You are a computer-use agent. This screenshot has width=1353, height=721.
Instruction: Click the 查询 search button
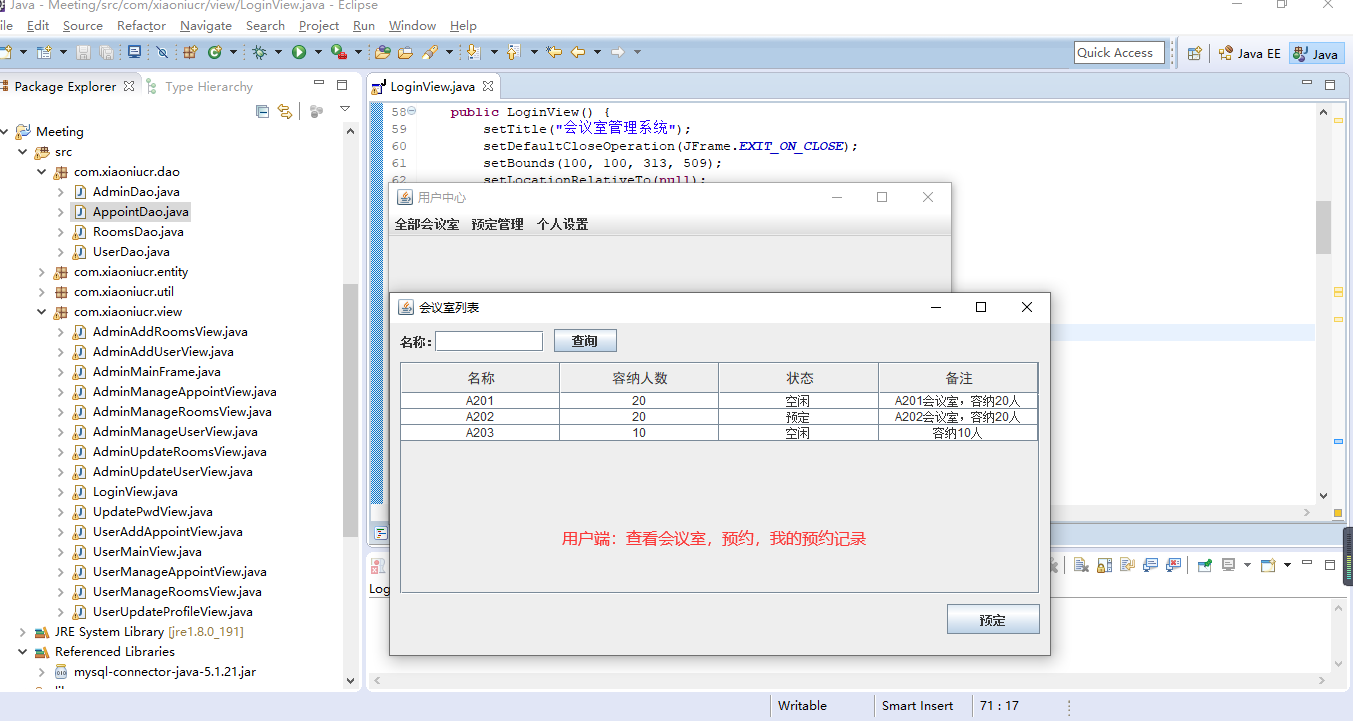[x=585, y=341]
